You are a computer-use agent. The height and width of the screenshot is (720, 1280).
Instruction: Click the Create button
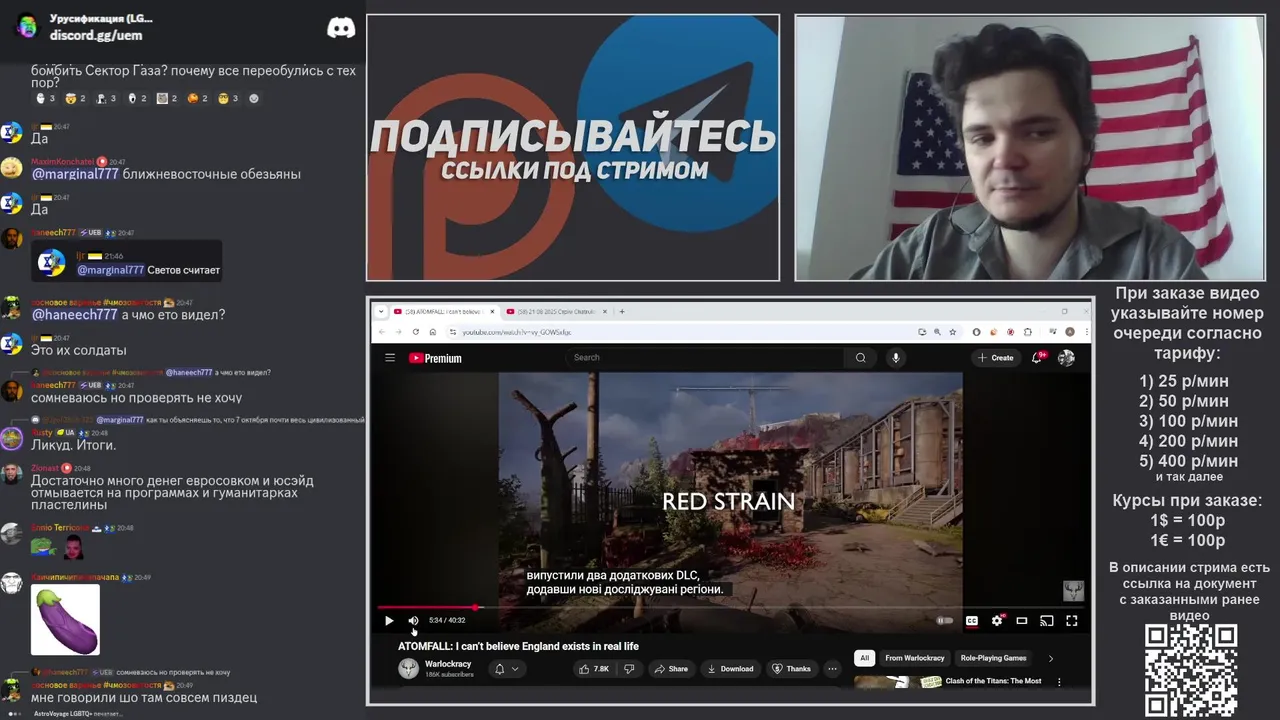(x=996, y=358)
